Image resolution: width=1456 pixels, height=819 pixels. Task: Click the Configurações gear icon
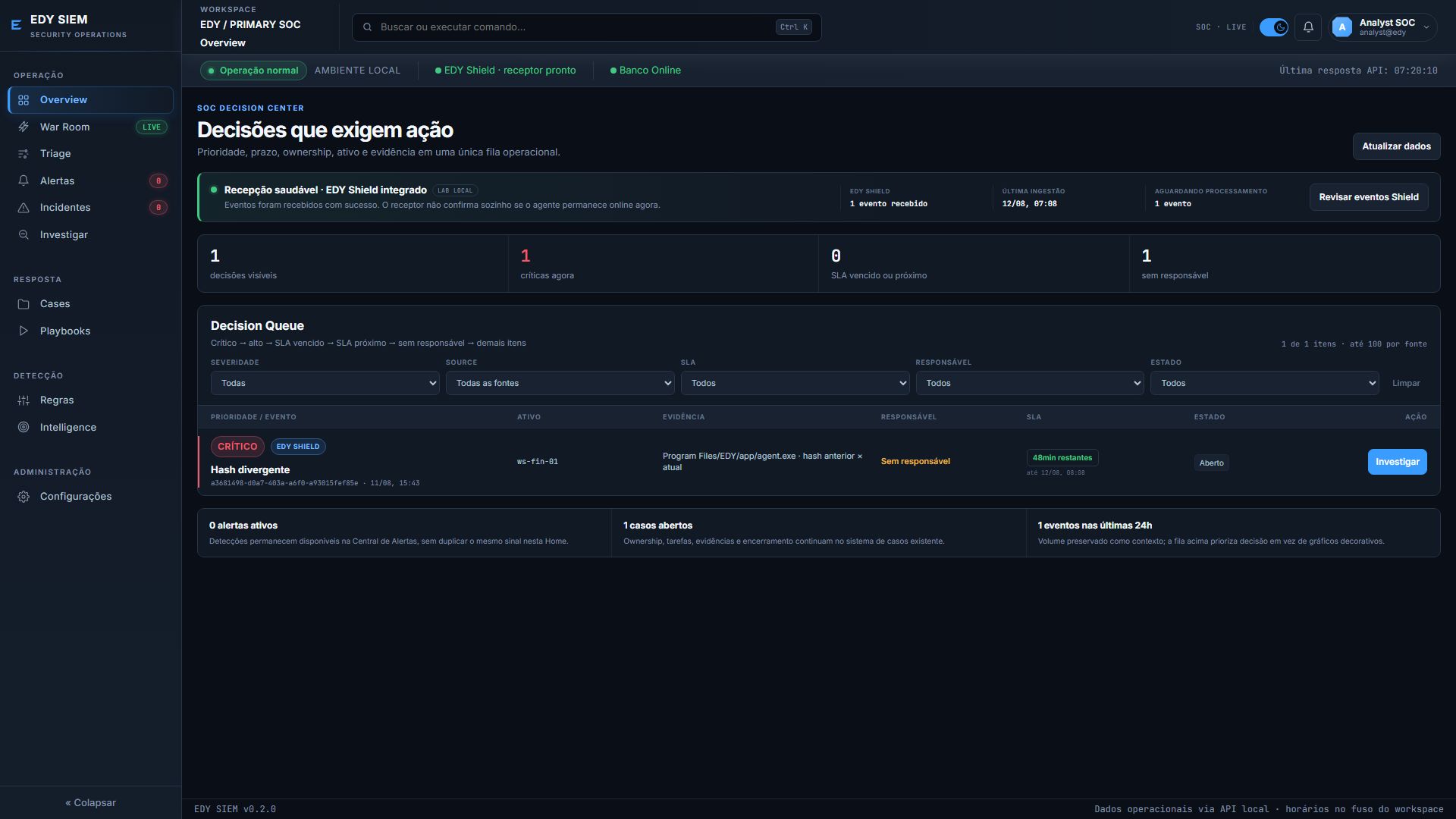click(24, 497)
